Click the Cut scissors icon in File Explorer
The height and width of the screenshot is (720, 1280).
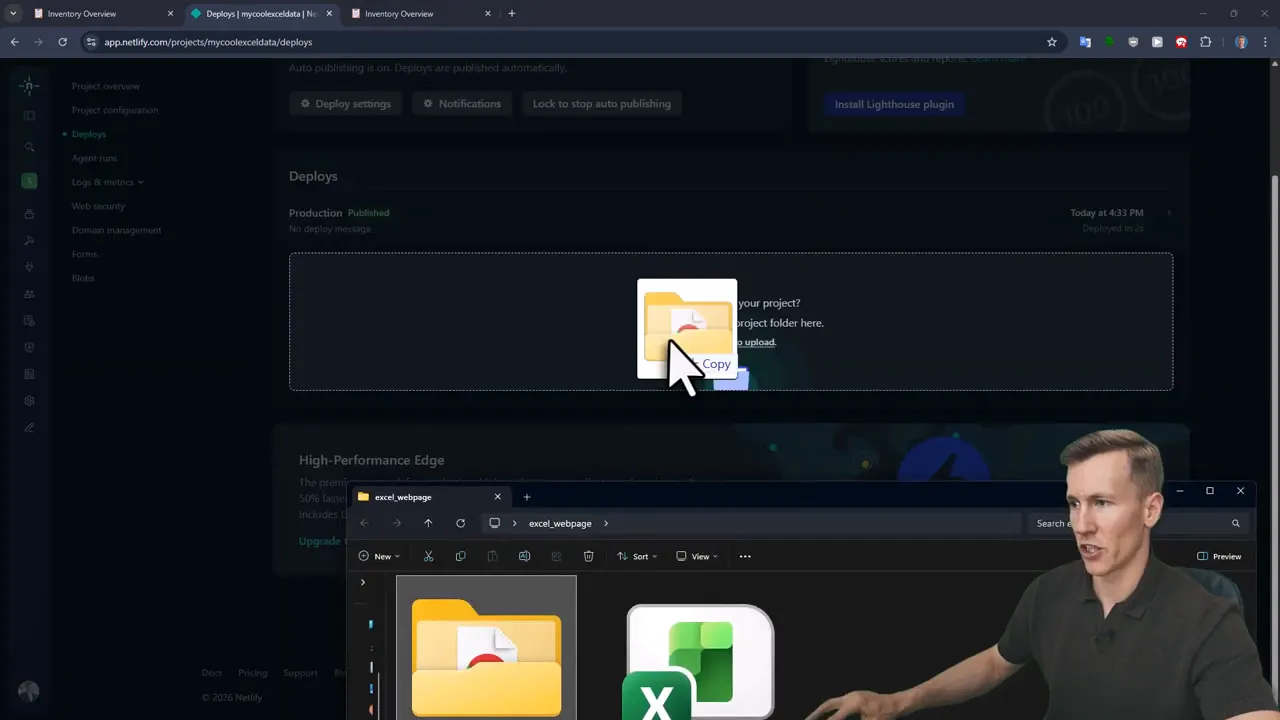point(428,556)
